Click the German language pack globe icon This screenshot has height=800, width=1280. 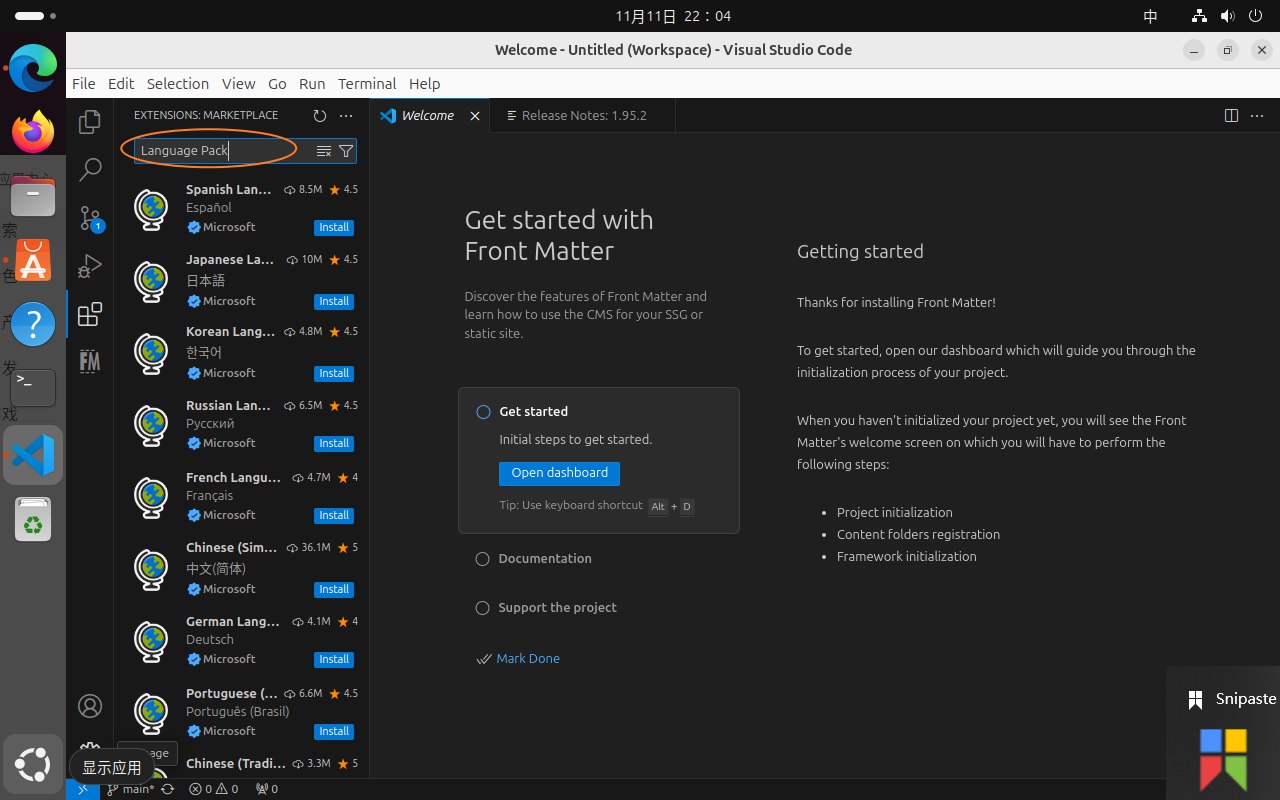[151, 640]
